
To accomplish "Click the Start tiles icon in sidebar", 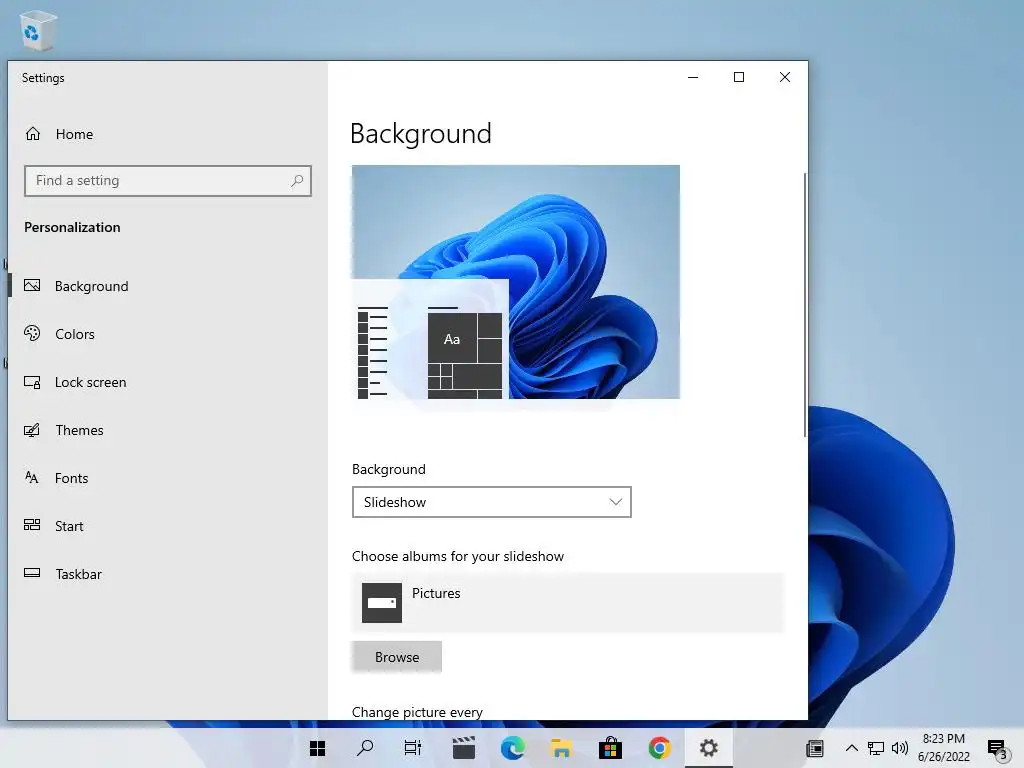I will 32,525.
